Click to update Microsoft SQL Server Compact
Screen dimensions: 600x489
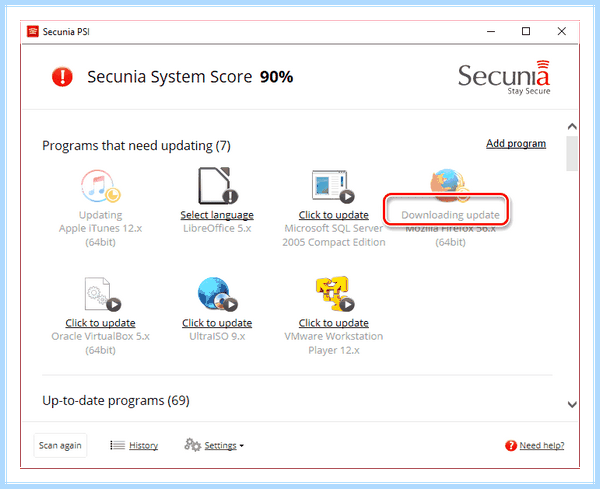click(x=334, y=215)
